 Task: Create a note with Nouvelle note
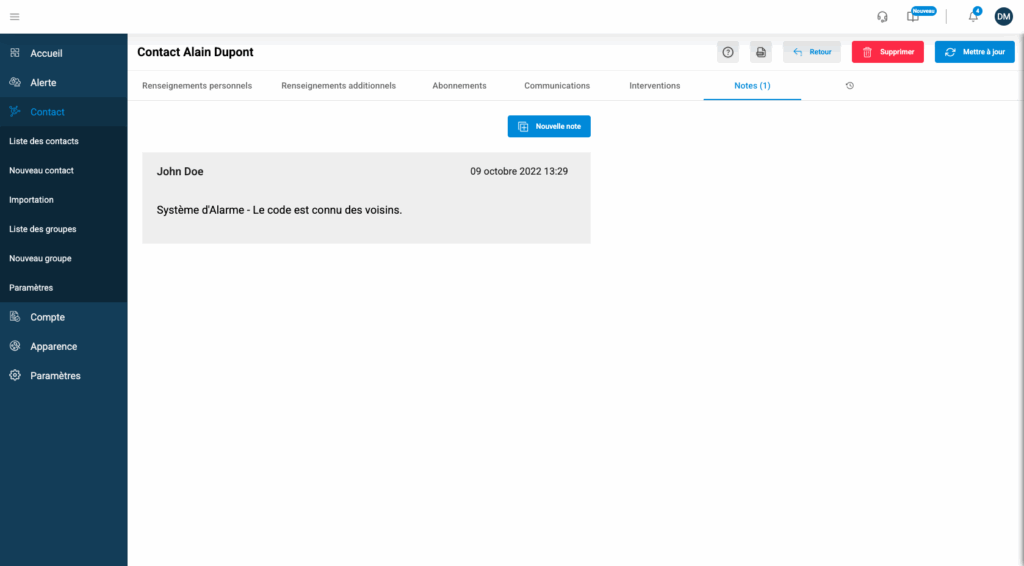[549, 127]
